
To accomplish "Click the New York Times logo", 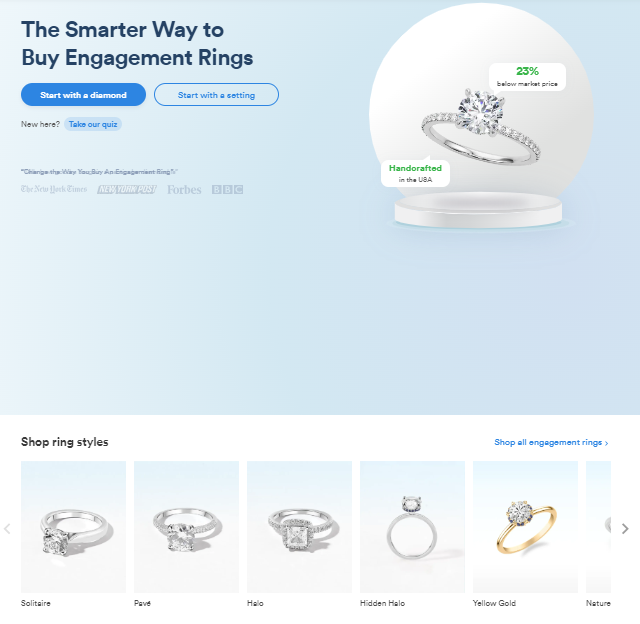I will point(54,189).
